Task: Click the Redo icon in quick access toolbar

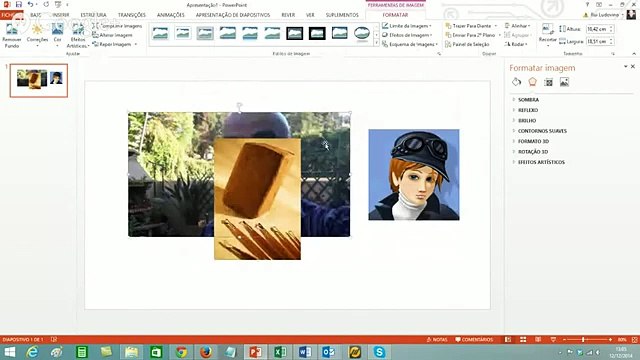Action: 46,4
